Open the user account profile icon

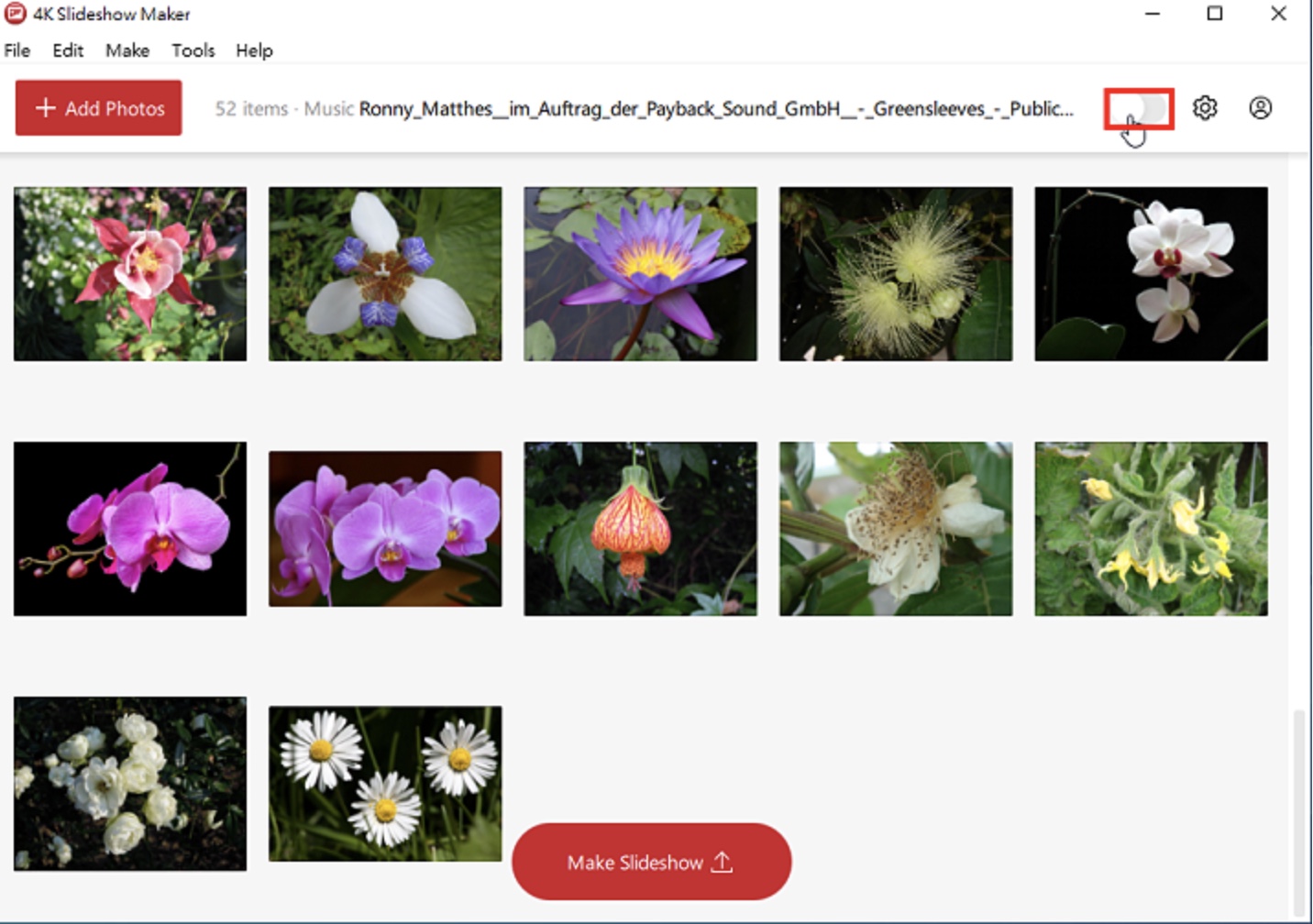[1261, 108]
